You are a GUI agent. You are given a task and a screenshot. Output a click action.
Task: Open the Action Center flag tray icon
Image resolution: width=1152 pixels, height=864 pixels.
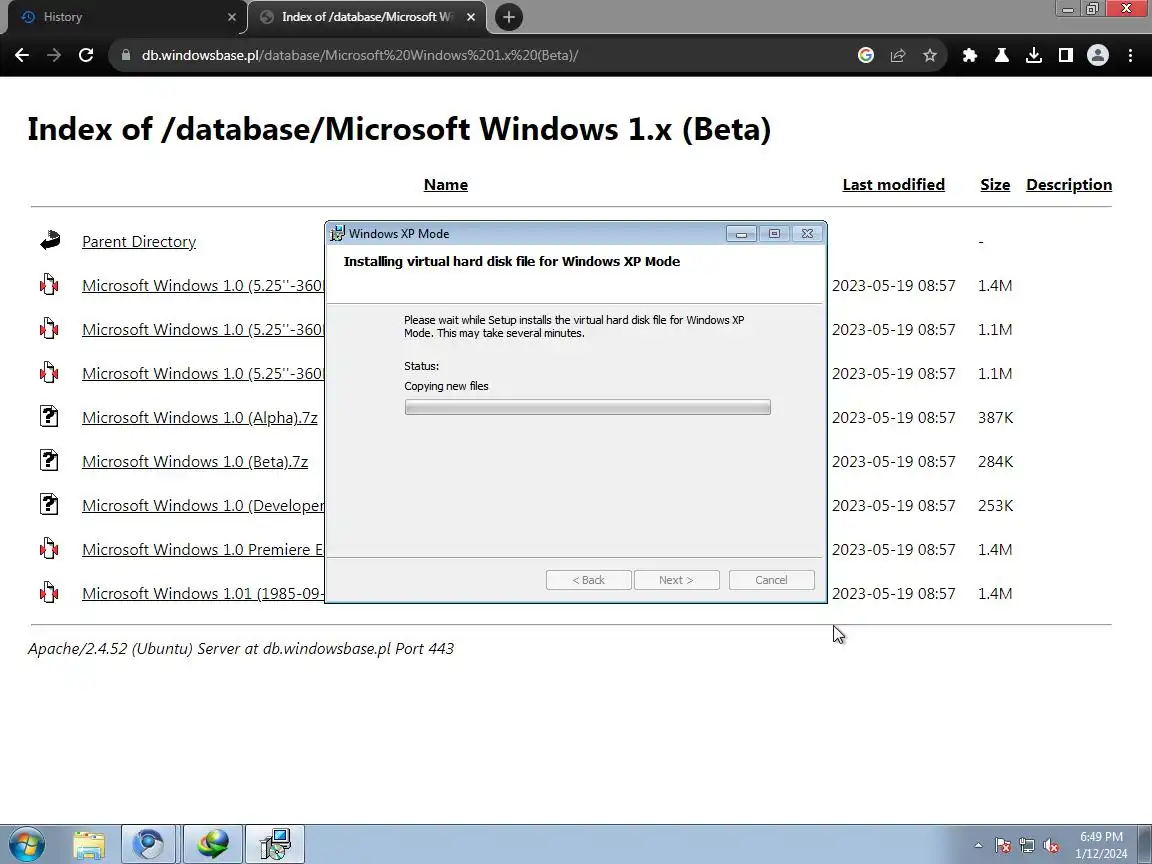[1003, 846]
